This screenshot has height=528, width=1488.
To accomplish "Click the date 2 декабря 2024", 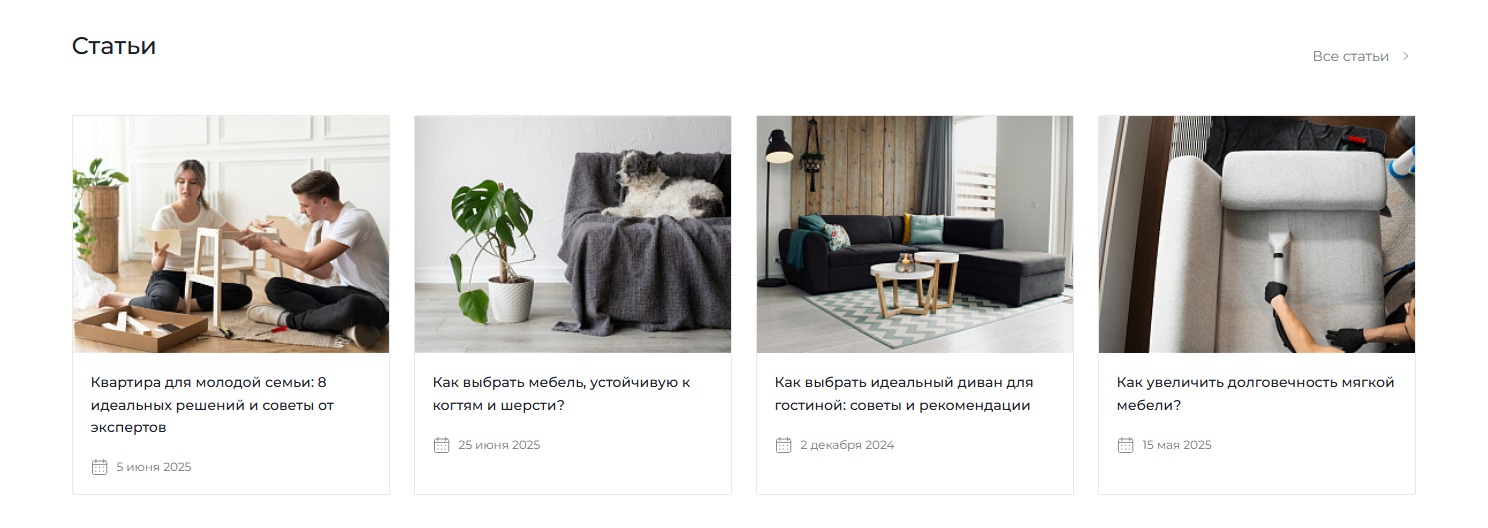I will 847,445.
